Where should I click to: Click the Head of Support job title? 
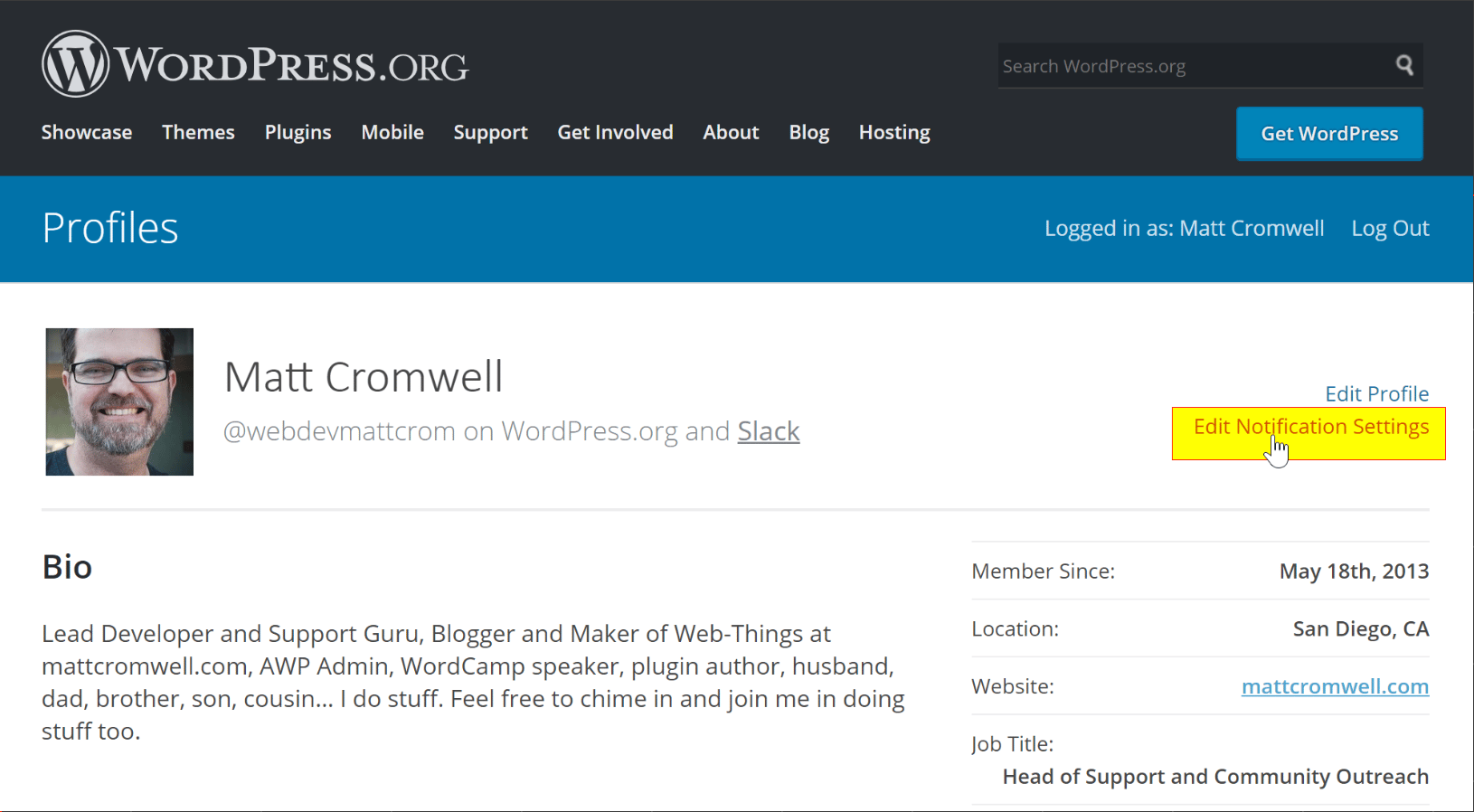pyautogui.click(x=1215, y=777)
